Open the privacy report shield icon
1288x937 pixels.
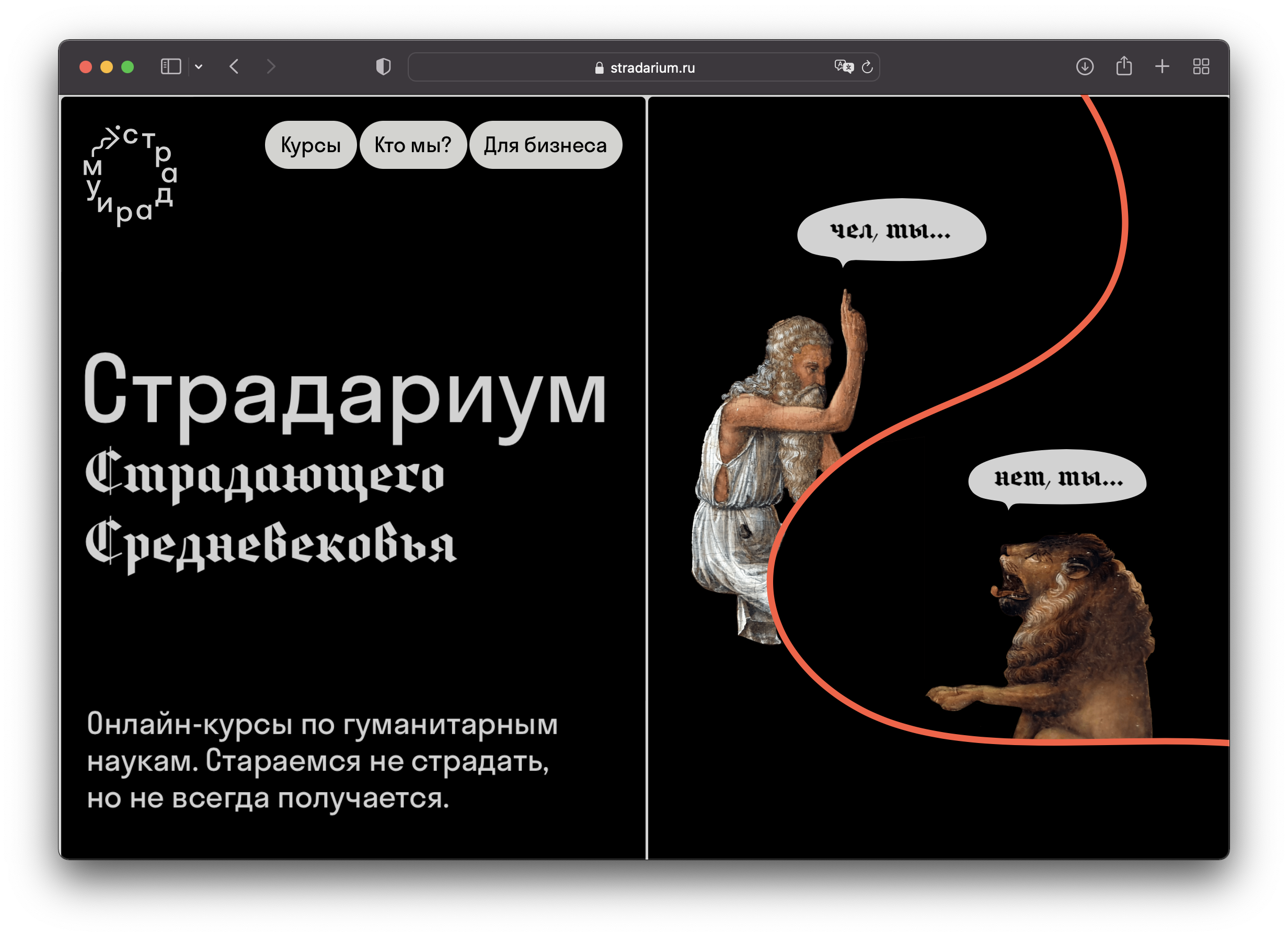pyautogui.click(x=383, y=67)
